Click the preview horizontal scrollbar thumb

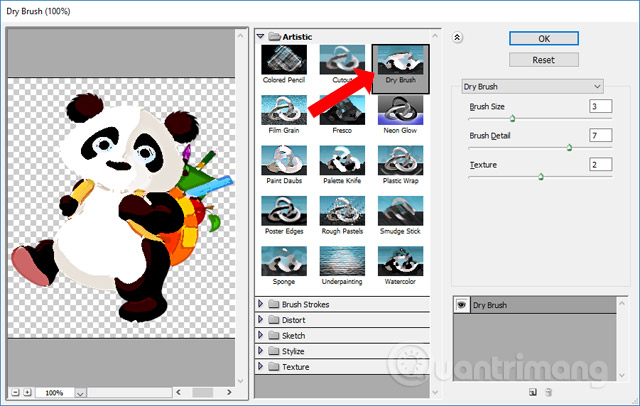pyautogui.click(x=203, y=392)
